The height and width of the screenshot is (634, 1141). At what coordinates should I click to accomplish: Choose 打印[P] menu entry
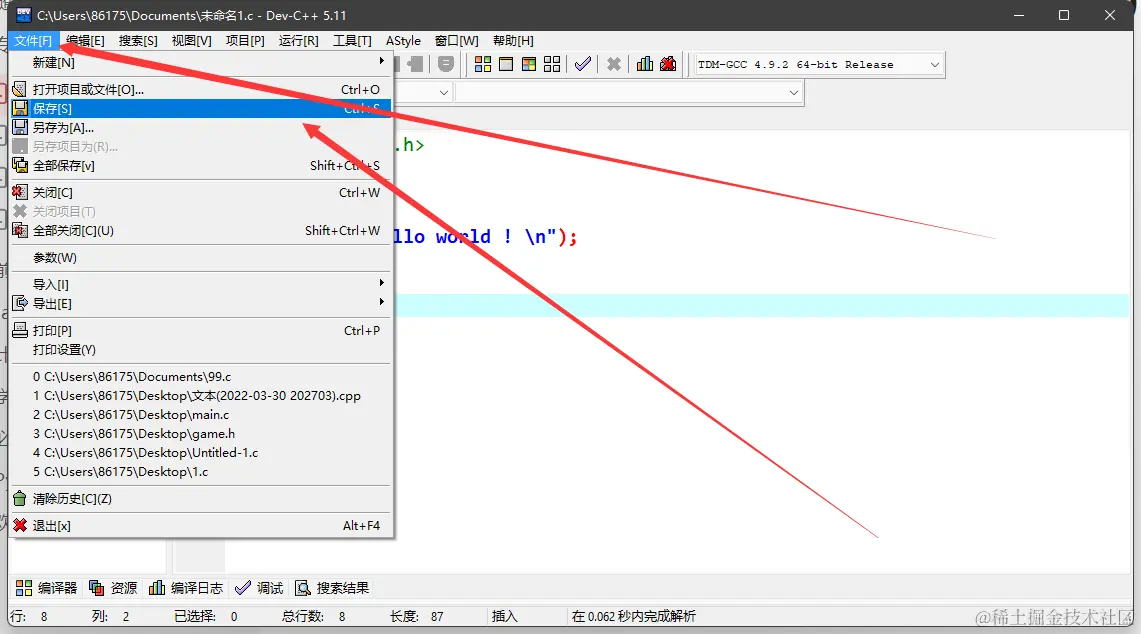click(x=200, y=330)
